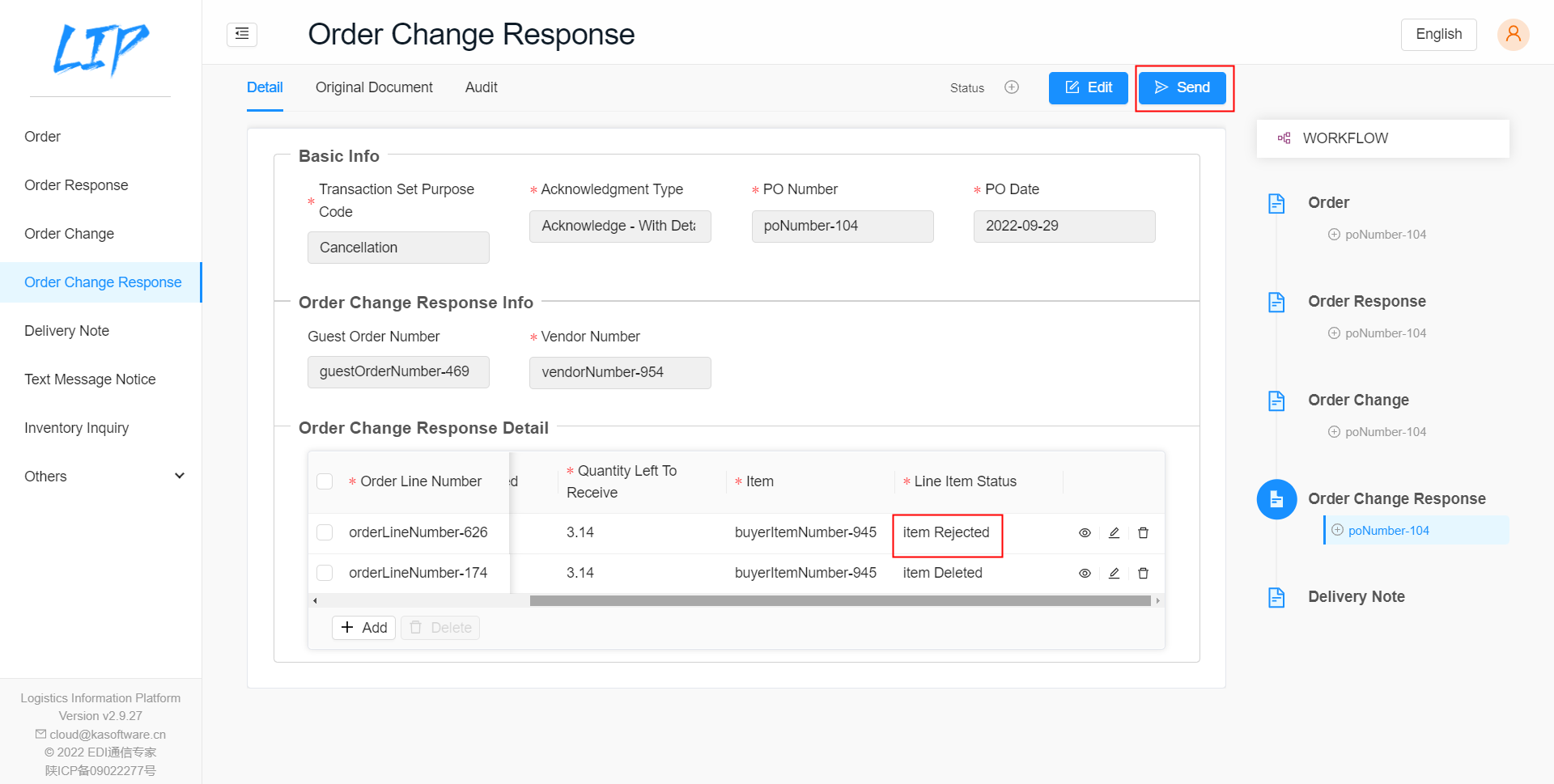
Task: Open the user avatar menu
Action: pos(1513,34)
